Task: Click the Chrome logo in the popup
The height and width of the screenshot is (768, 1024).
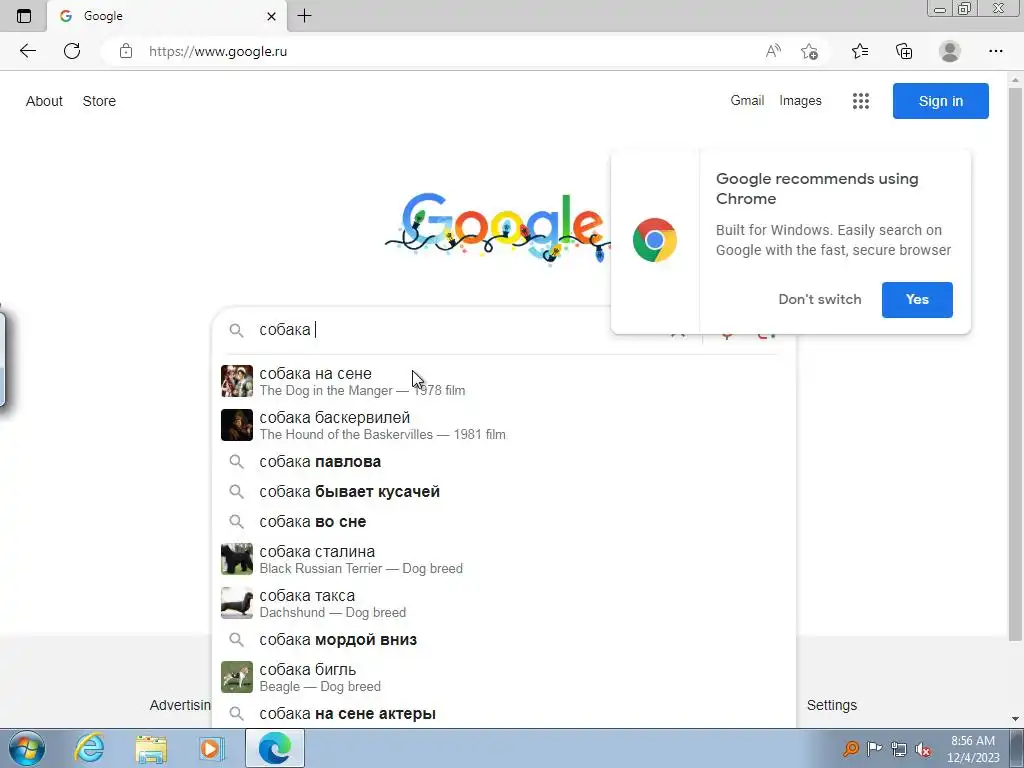Action: [654, 240]
